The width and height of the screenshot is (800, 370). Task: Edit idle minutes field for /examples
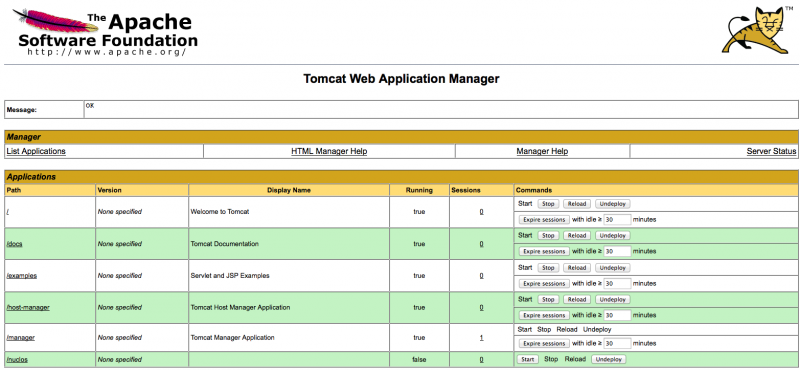pyautogui.click(x=617, y=284)
